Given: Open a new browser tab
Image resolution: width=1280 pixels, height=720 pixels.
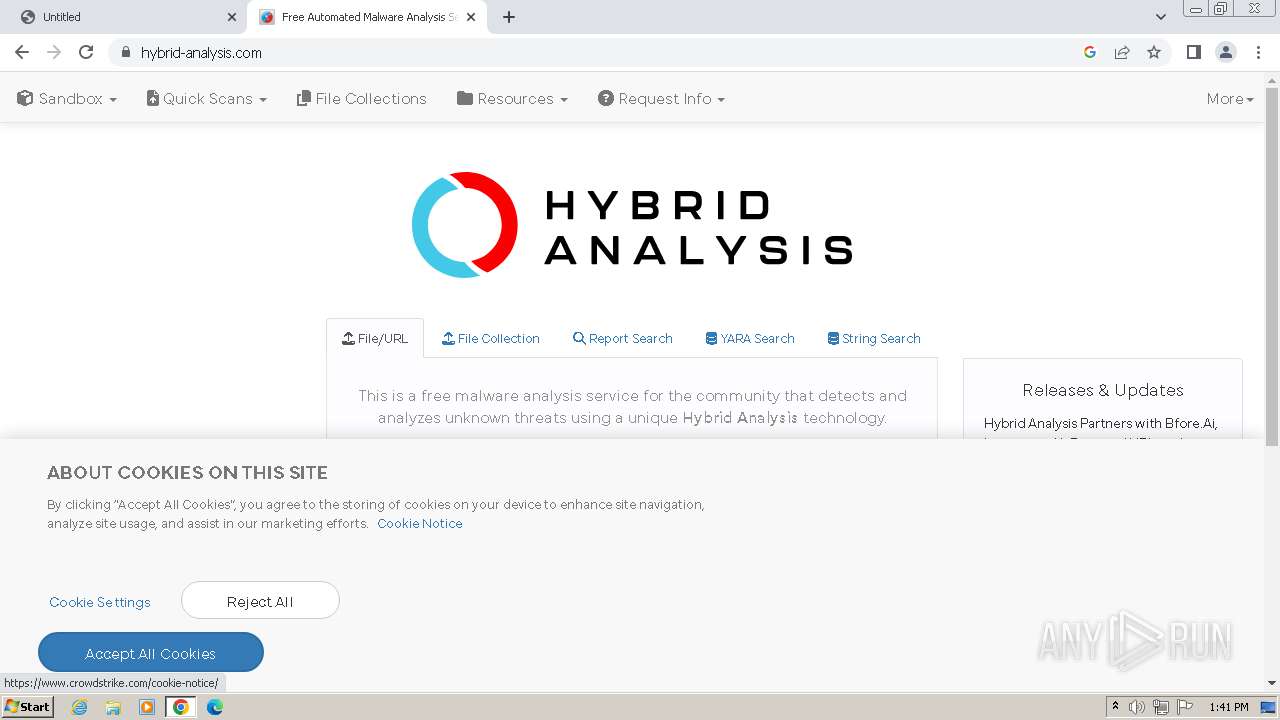Looking at the screenshot, I should pos(509,17).
